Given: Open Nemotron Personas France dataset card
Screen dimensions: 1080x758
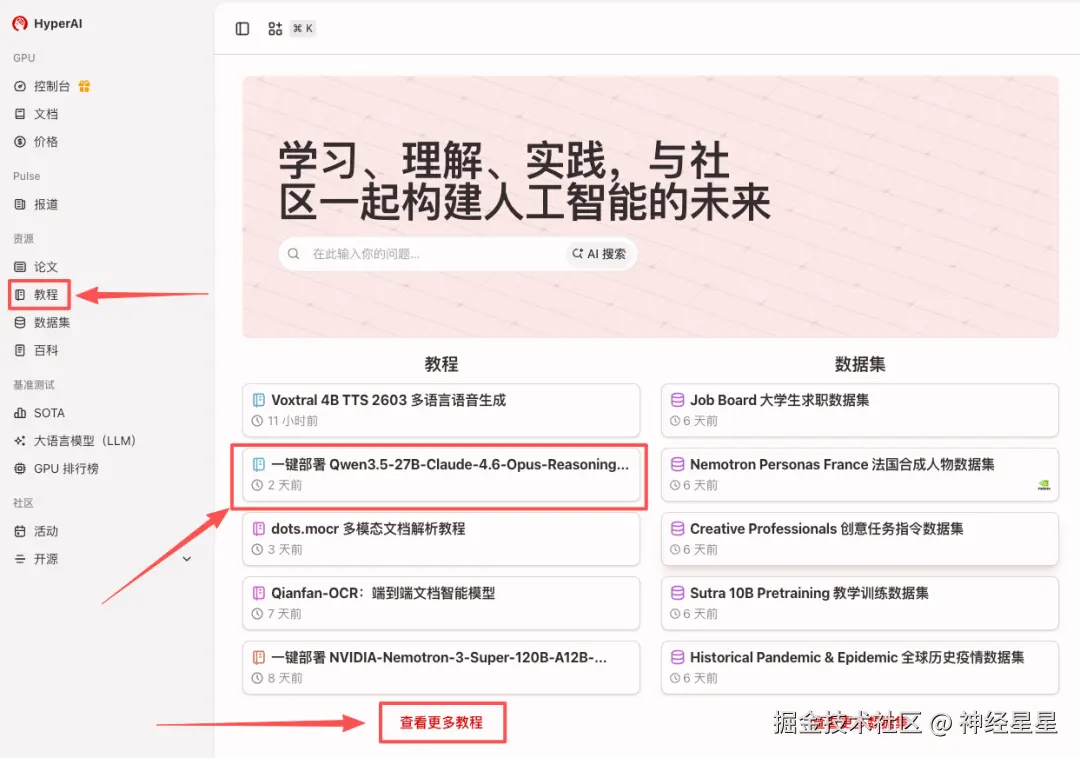Looking at the screenshot, I should pyautogui.click(x=860, y=474).
